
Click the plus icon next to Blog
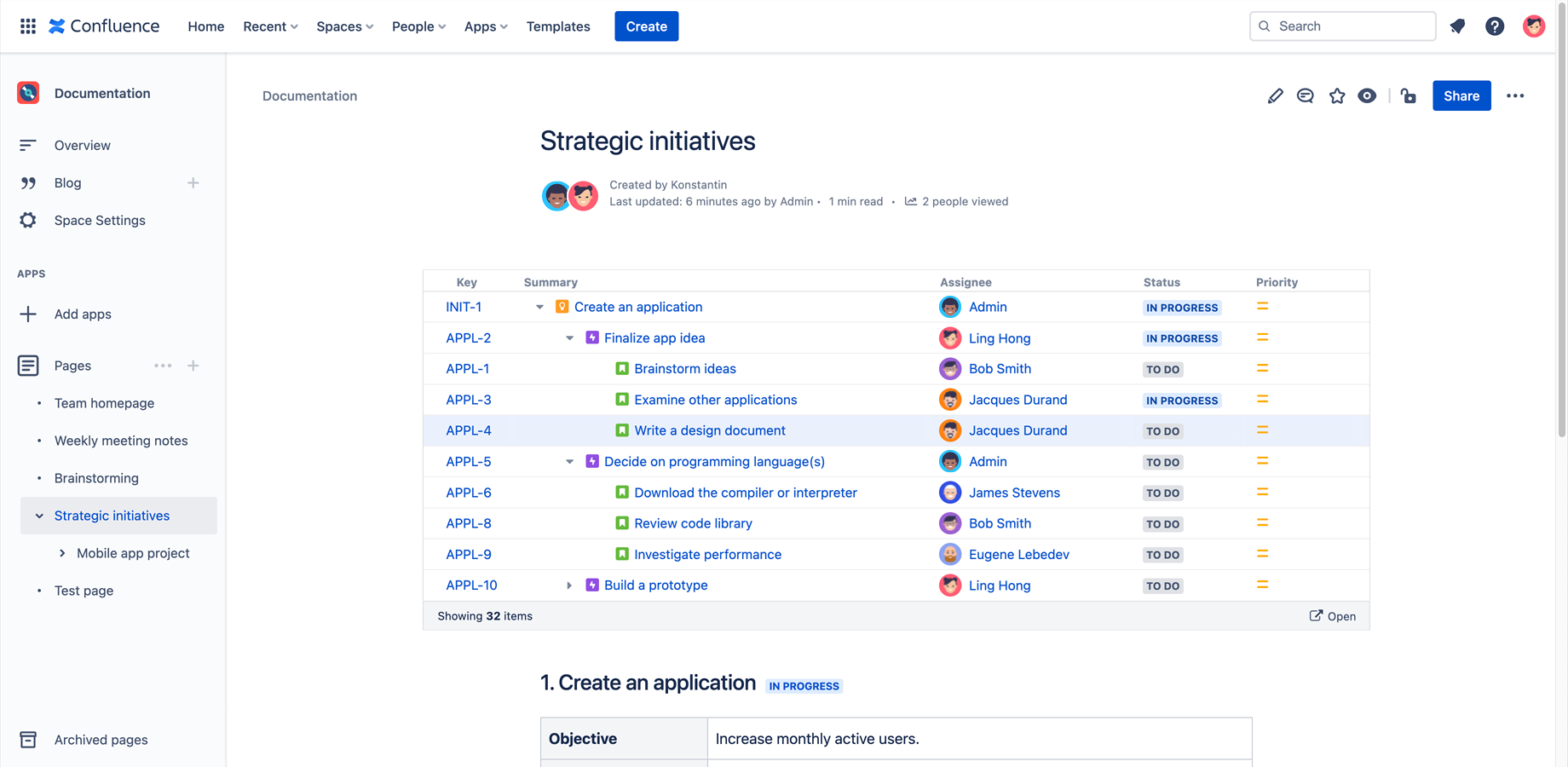click(x=193, y=183)
